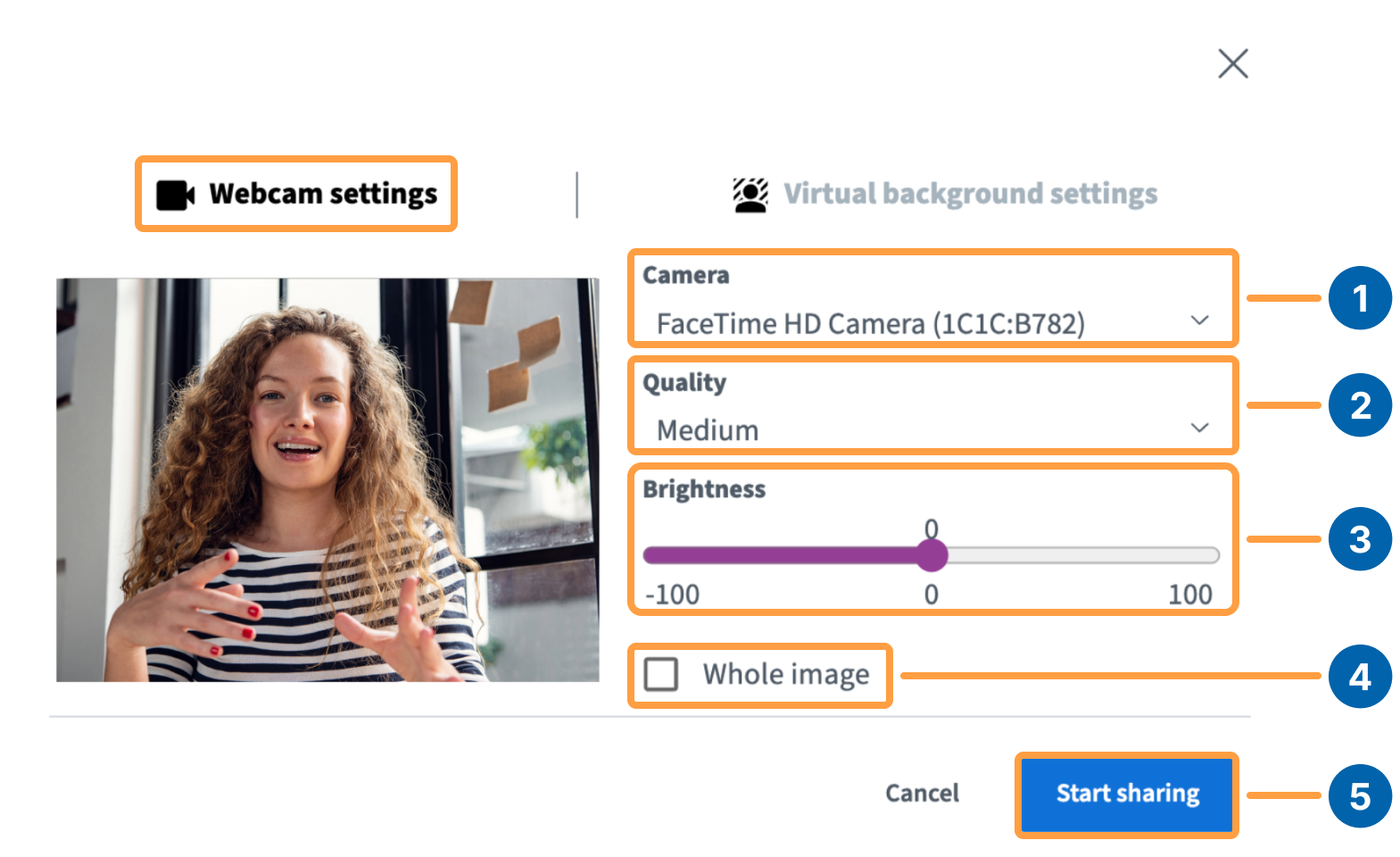Switch to Virtual background settings tab
Screen dimensions: 1400x857
pos(945,194)
